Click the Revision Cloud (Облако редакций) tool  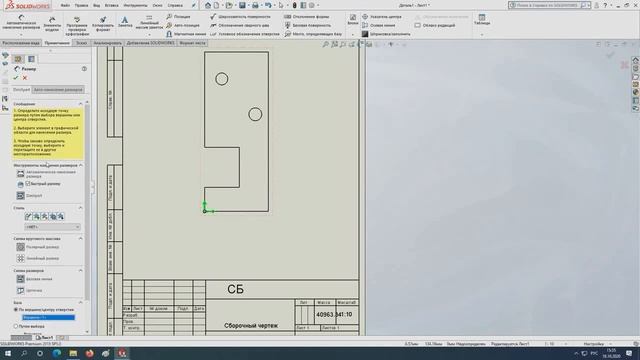[435, 25]
